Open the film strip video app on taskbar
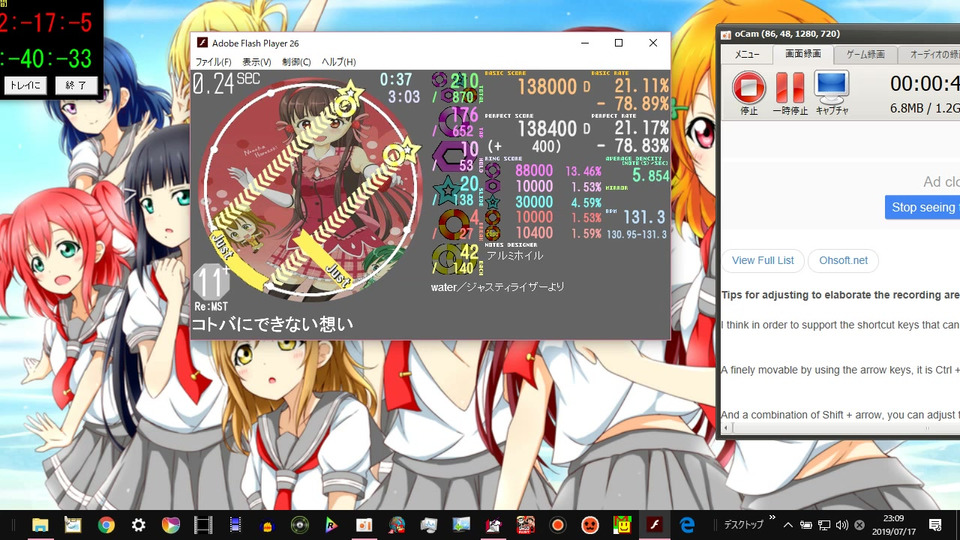 tap(203, 525)
